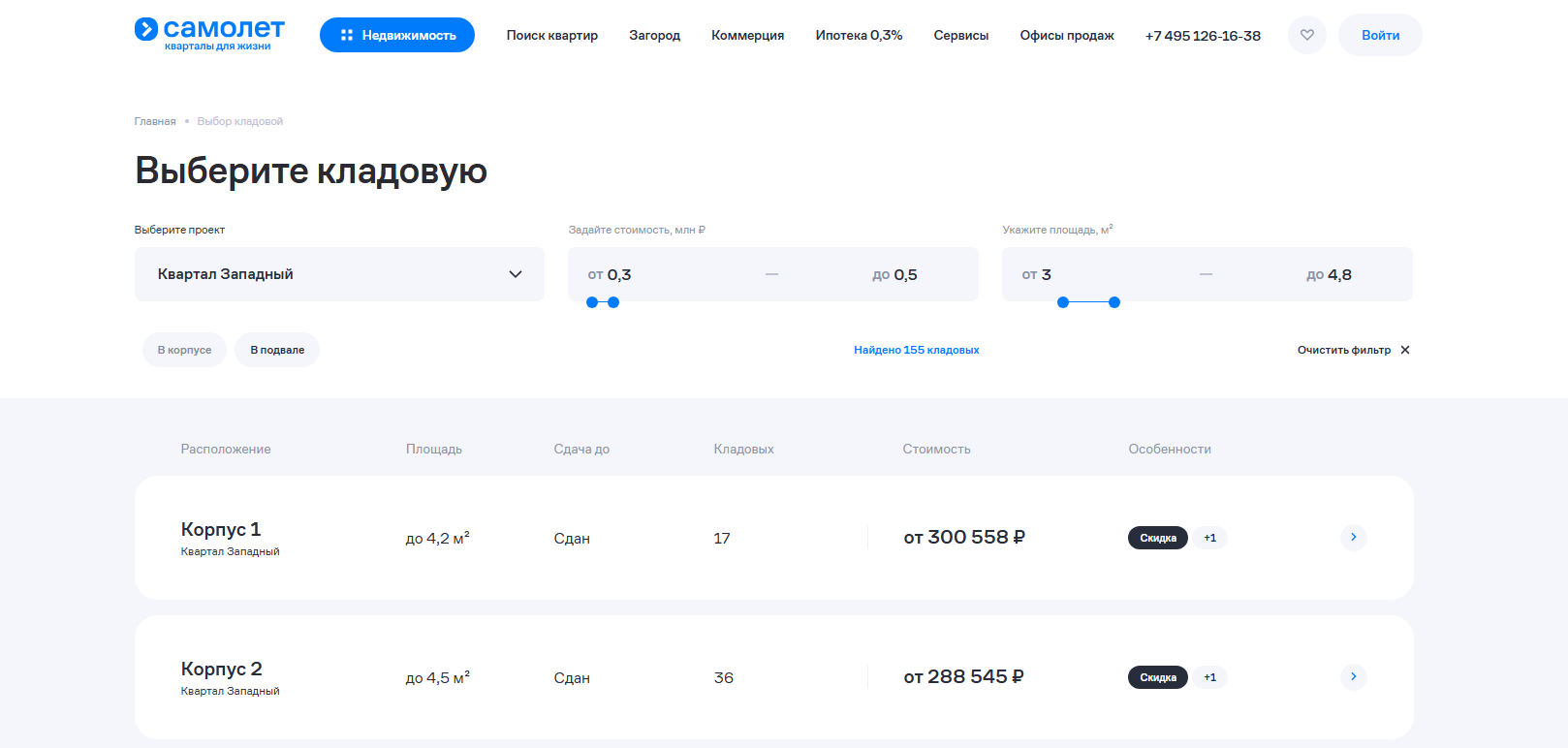Click the Скидка badge for Корпус 2
Image resolution: width=1568 pixels, height=748 pixels.
[1158, 677]
